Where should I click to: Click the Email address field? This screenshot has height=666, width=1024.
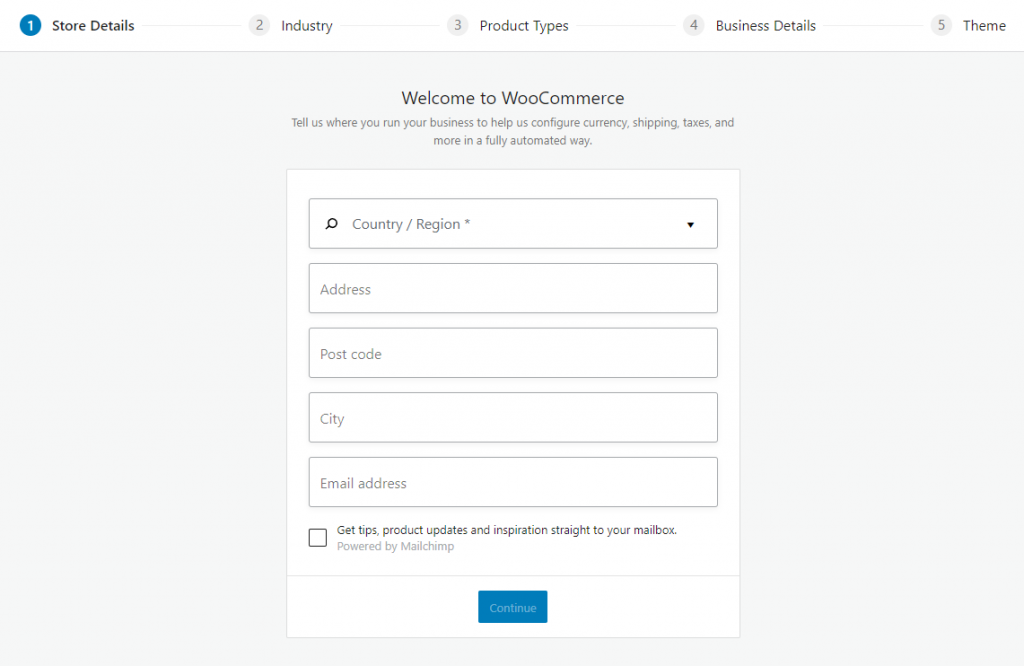[x=512, y=483]
